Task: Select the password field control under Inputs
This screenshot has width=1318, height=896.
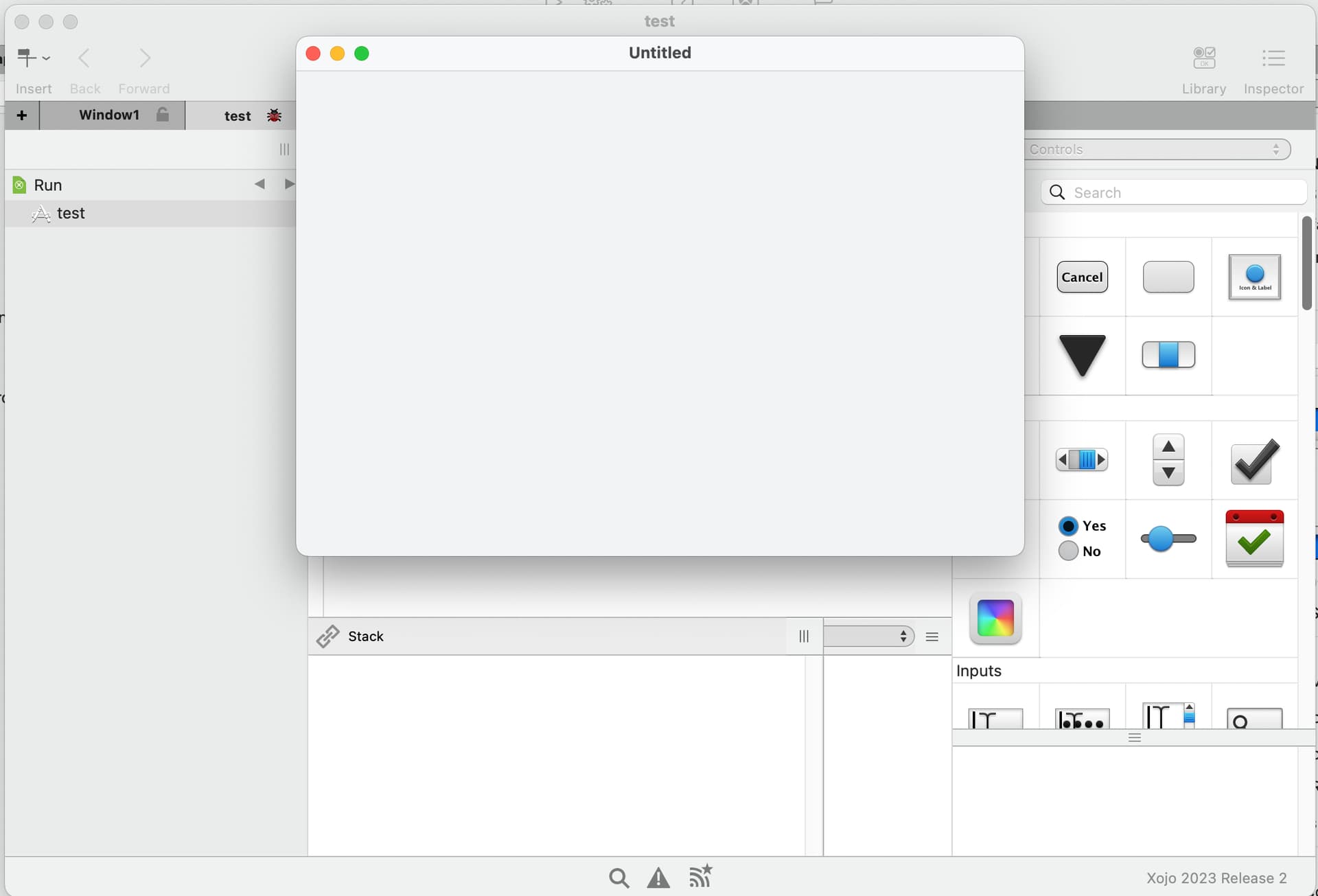Action: (1082, 718)
